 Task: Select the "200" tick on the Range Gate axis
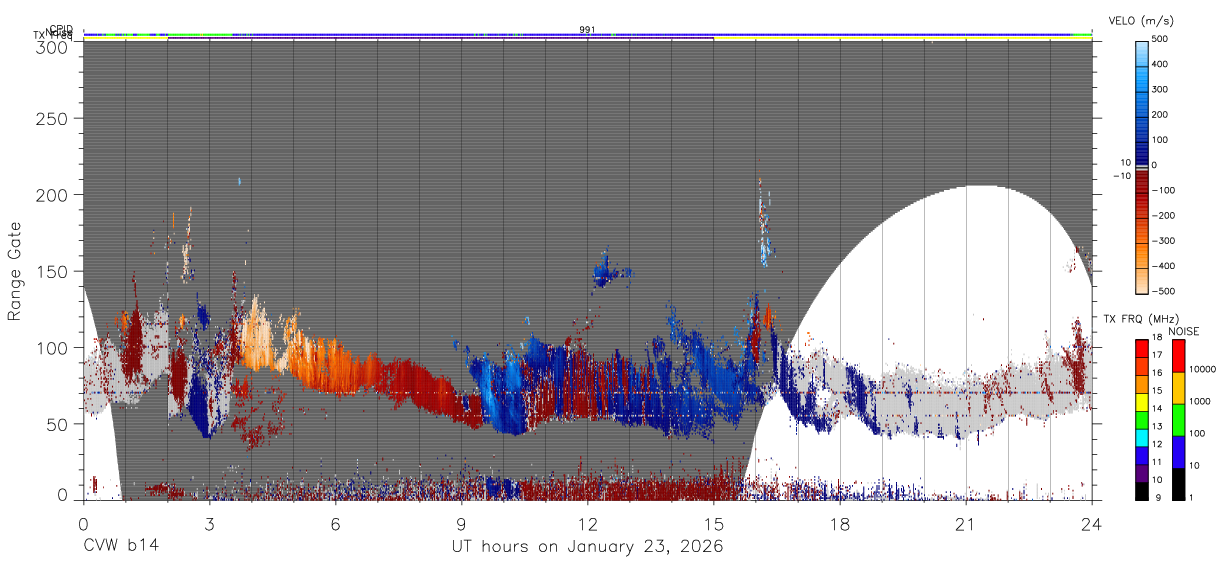point(52,195)
